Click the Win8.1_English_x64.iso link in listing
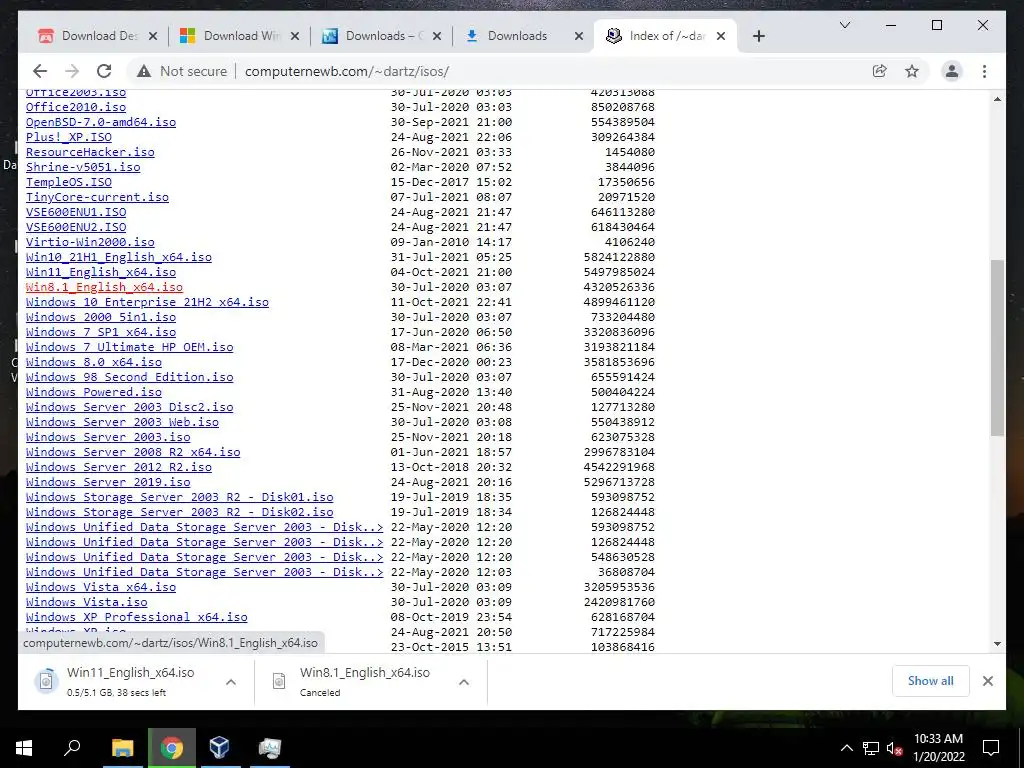 (104, 287)
